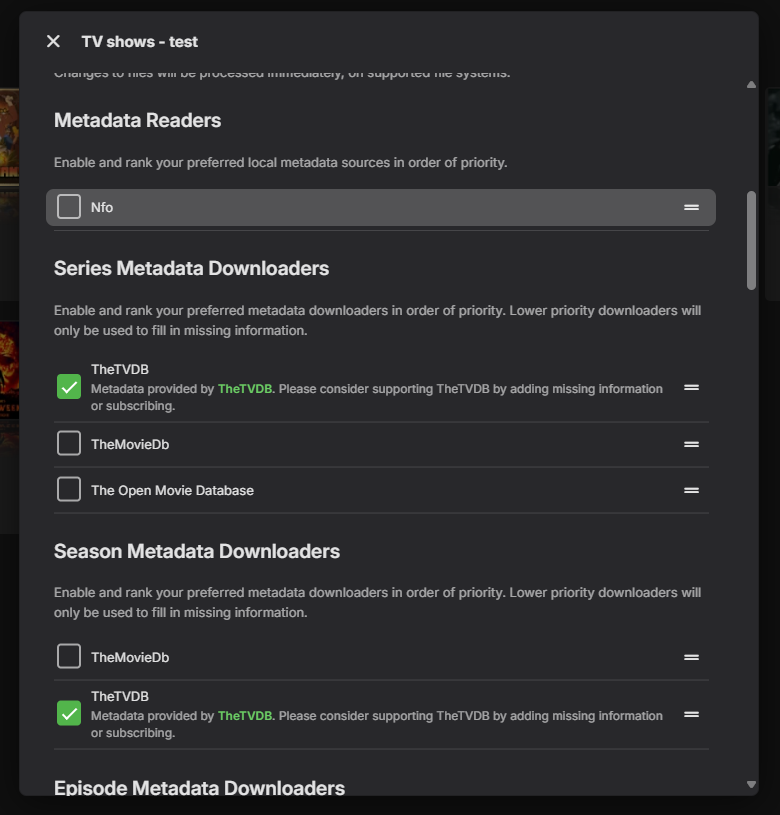Viewport: 780px width, 815px height.
Task: Click drag handle for The Open Movie Database
Action: pyautogui.click(x=691, y=490)
